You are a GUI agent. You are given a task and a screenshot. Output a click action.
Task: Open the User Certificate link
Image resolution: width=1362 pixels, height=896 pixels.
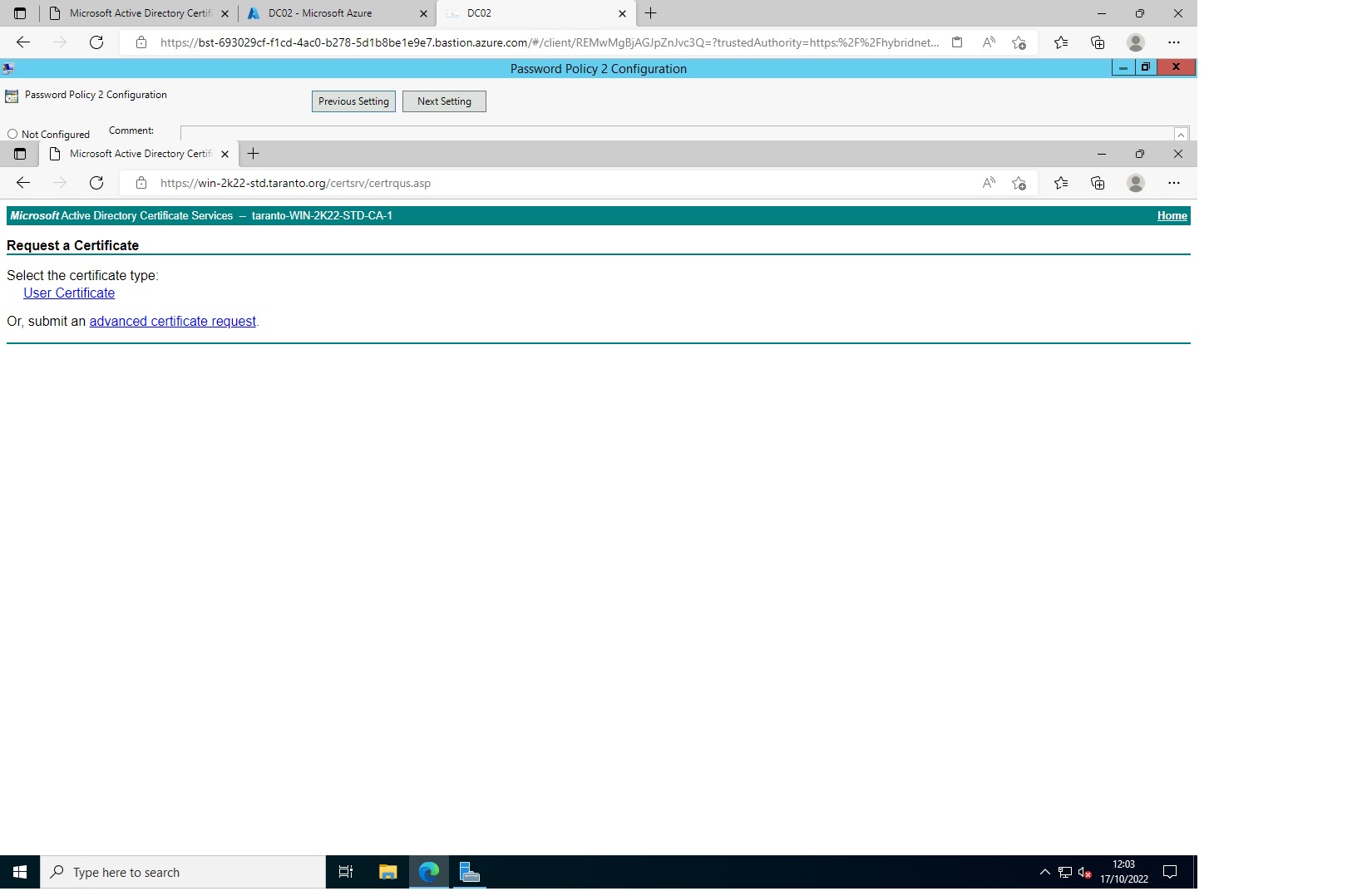69,293
